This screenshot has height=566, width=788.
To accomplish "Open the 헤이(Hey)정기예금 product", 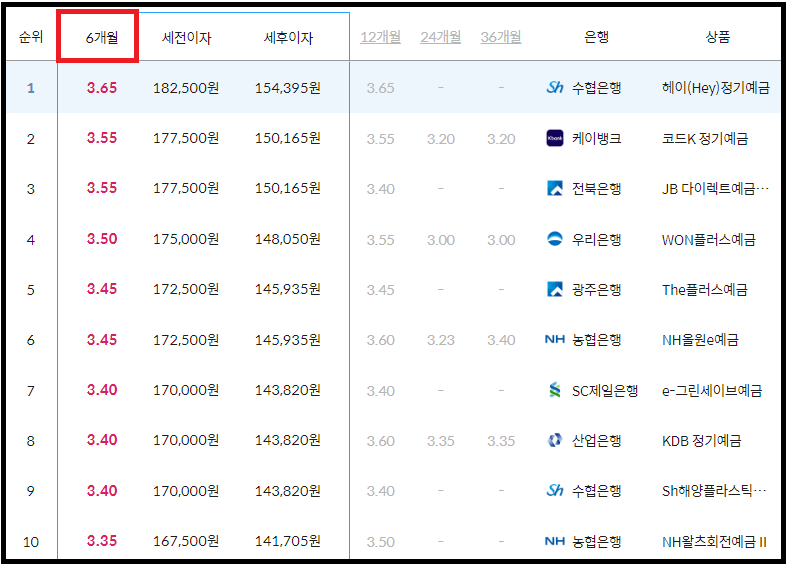I will click(x=716, y=88).
